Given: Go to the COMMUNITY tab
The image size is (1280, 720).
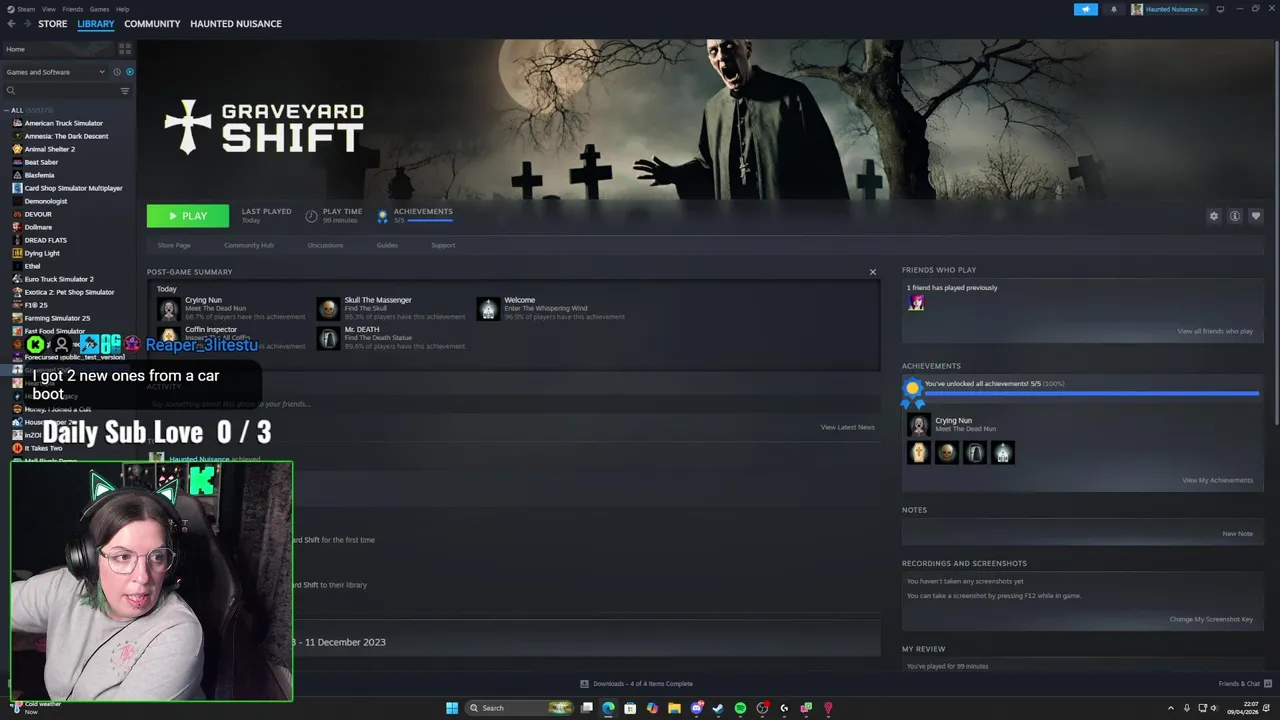Looking at the screenshot, I should click(x=152, y=24).
